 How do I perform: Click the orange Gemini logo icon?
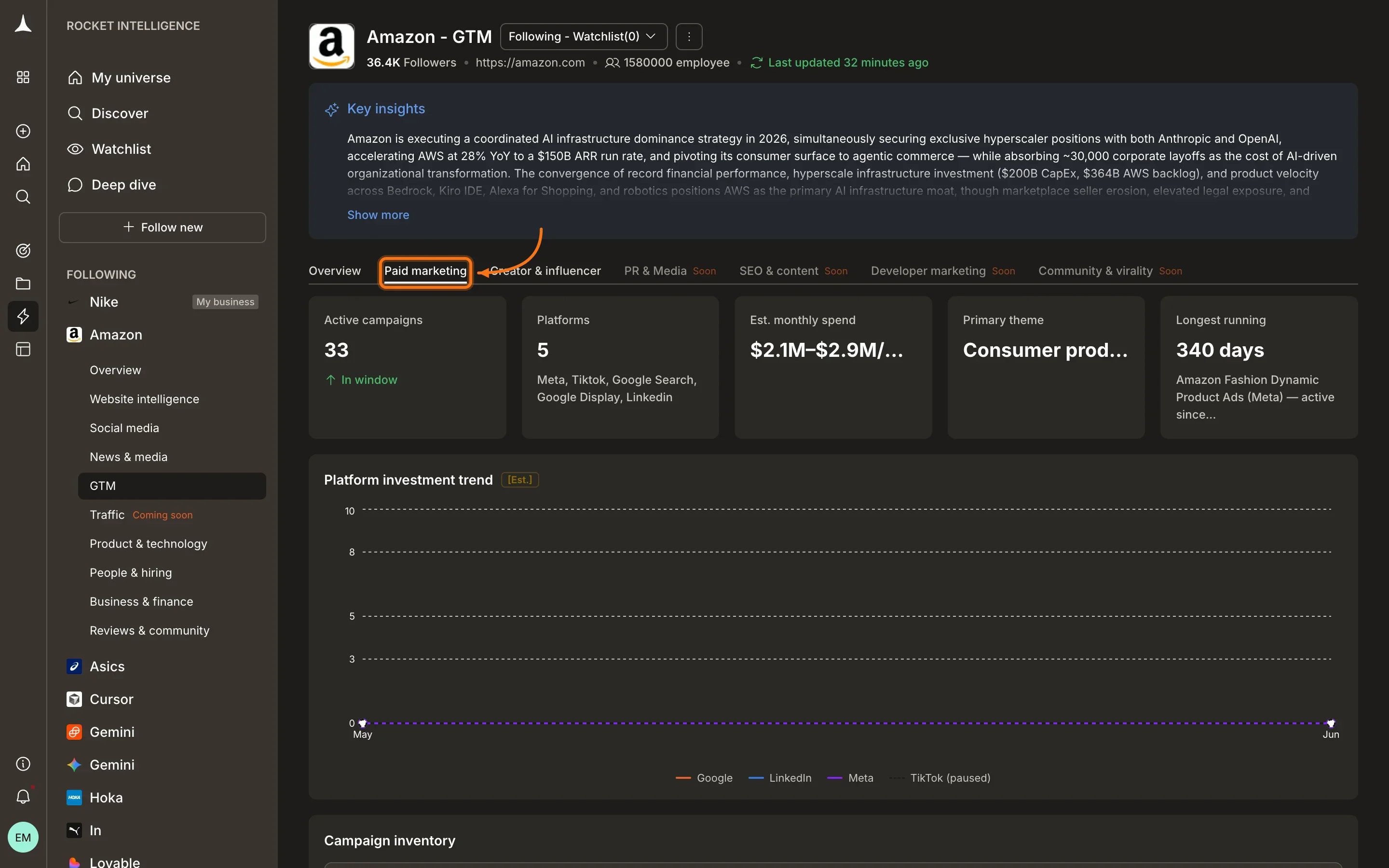74,732
